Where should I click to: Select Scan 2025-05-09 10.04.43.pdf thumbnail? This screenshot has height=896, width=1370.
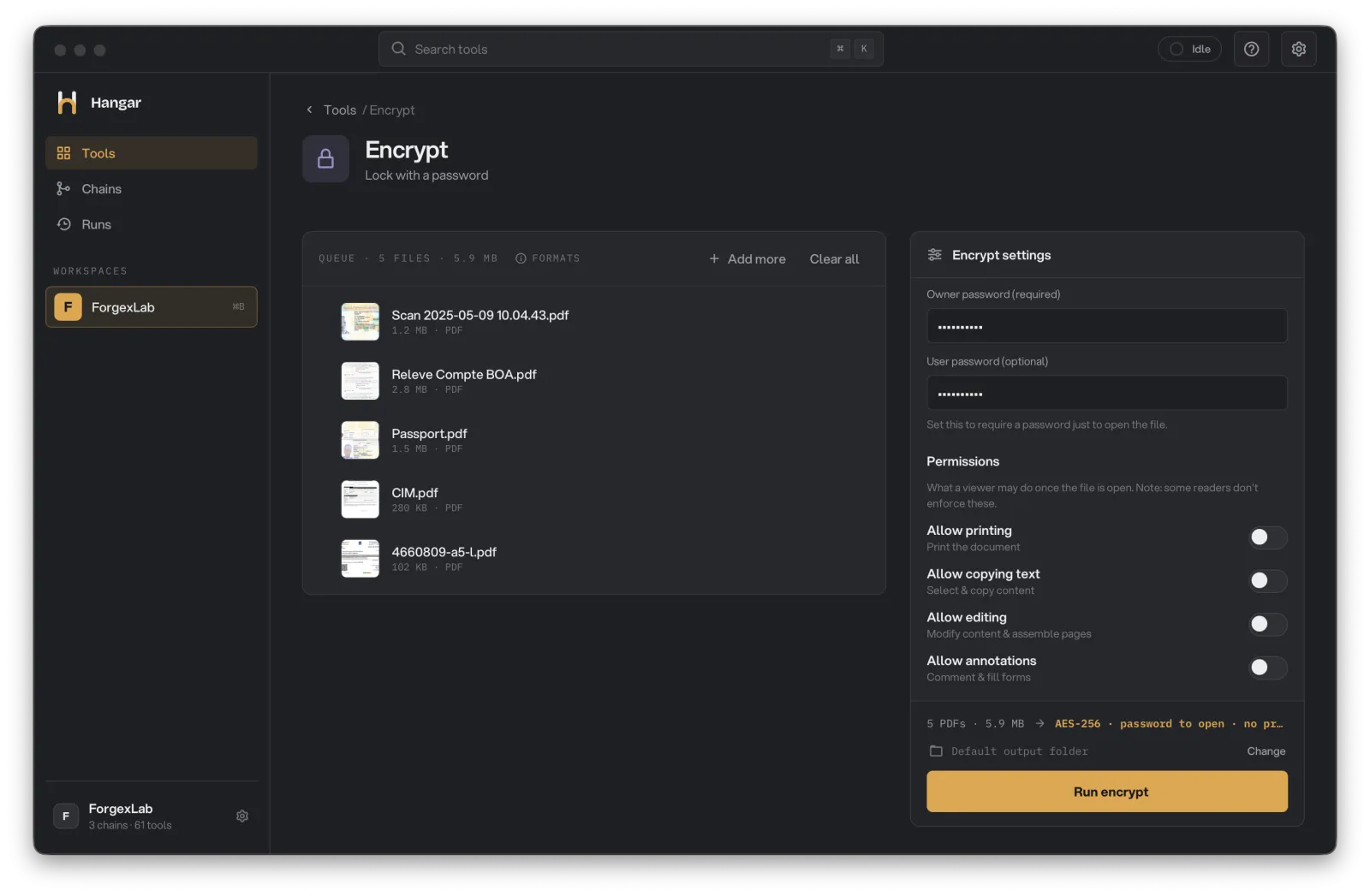(x=360, y=322)
